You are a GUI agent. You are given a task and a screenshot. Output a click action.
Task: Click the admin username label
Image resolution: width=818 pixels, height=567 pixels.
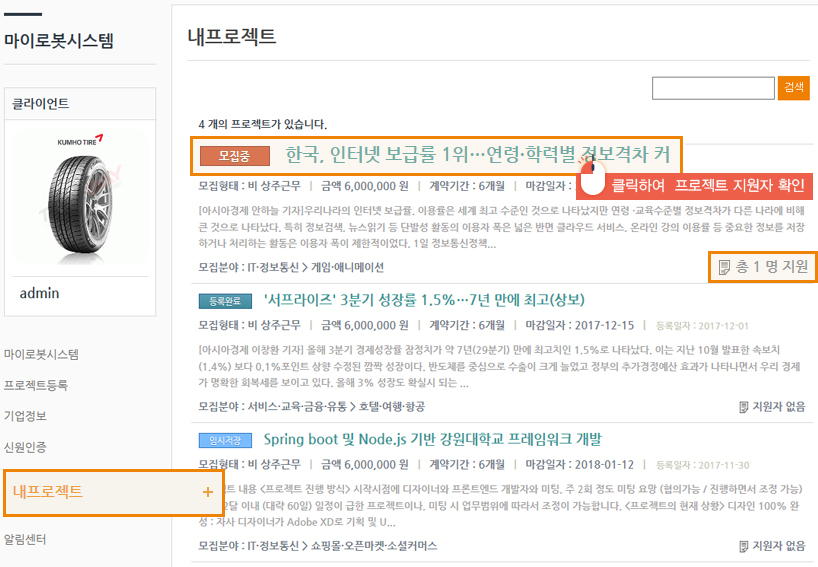(x=40, y=293)
